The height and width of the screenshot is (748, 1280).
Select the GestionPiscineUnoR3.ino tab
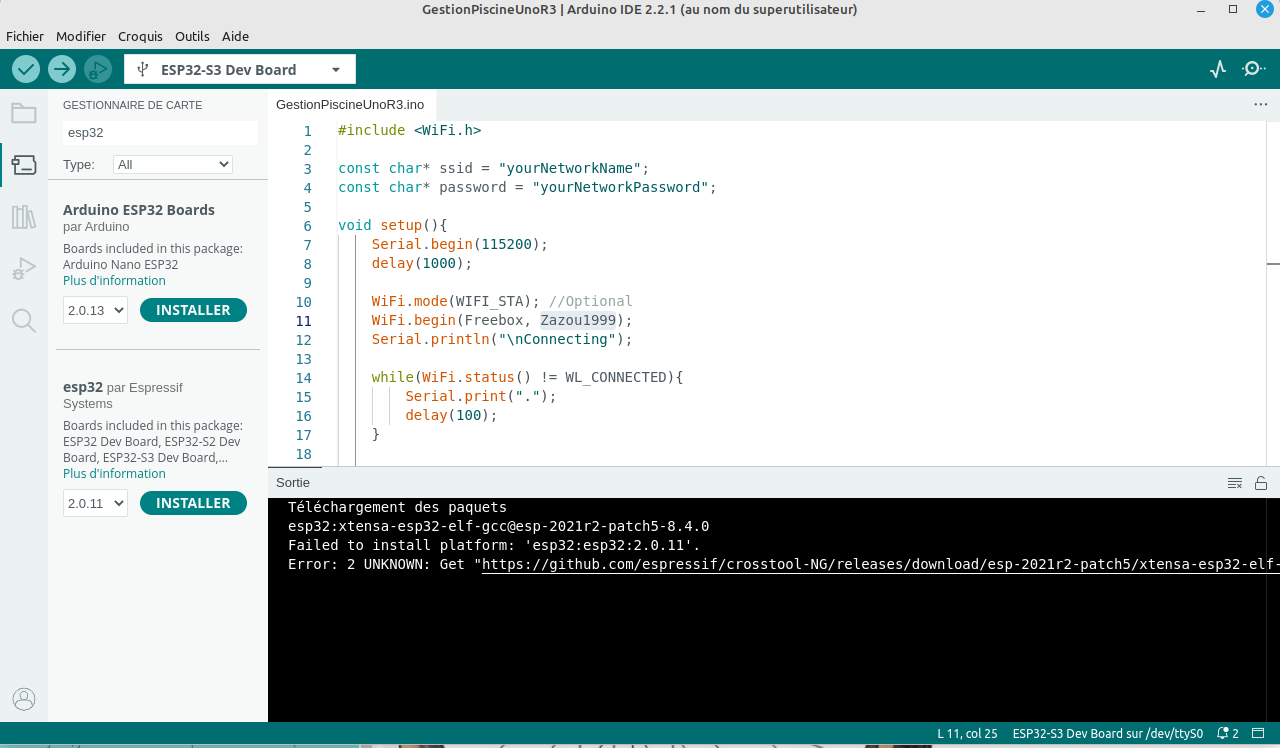click(350, 104)
